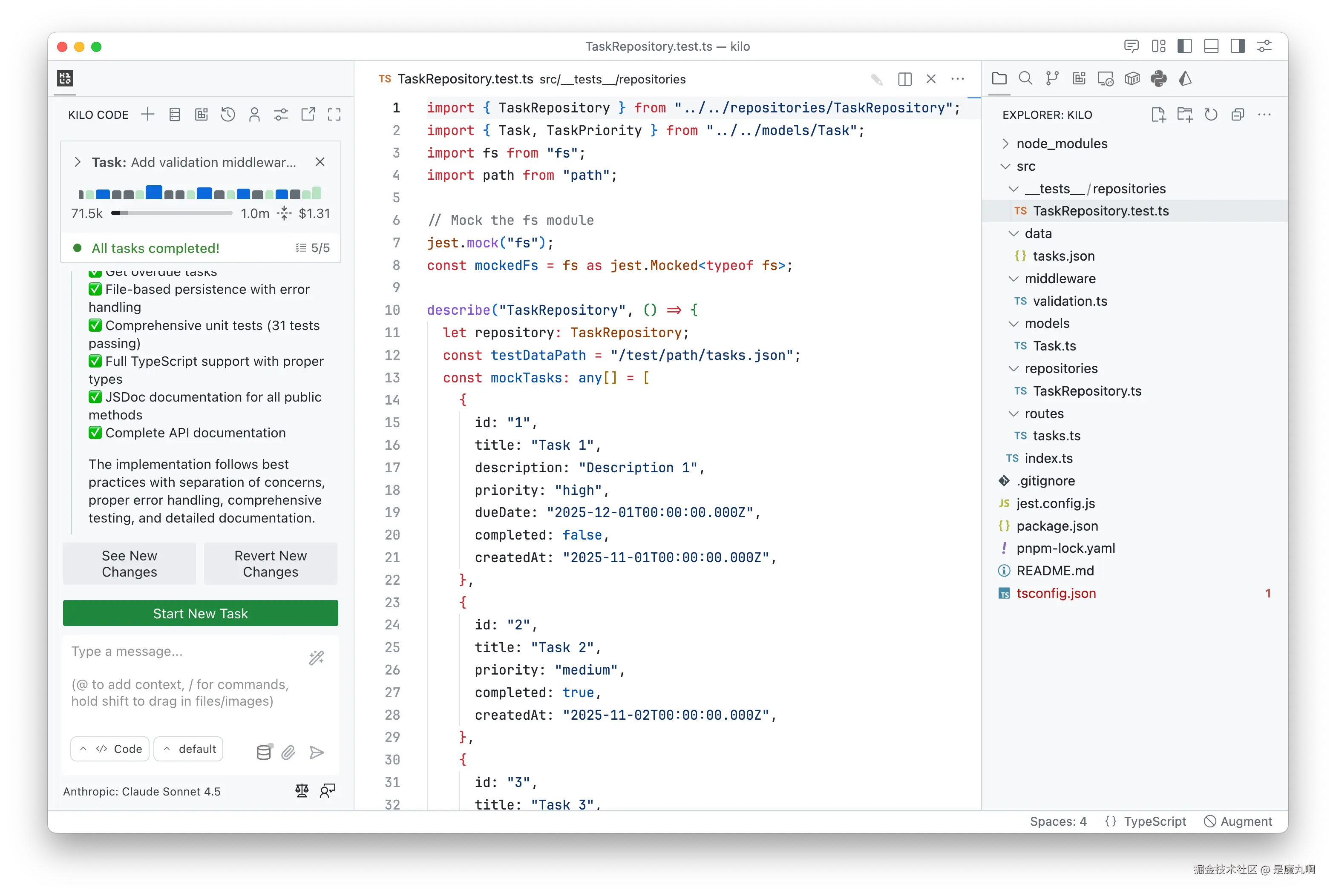Image resolution: width=1336 pixels, height=896 pixels.
Task: Click the split editor icon
Action: tap(904, 79)
